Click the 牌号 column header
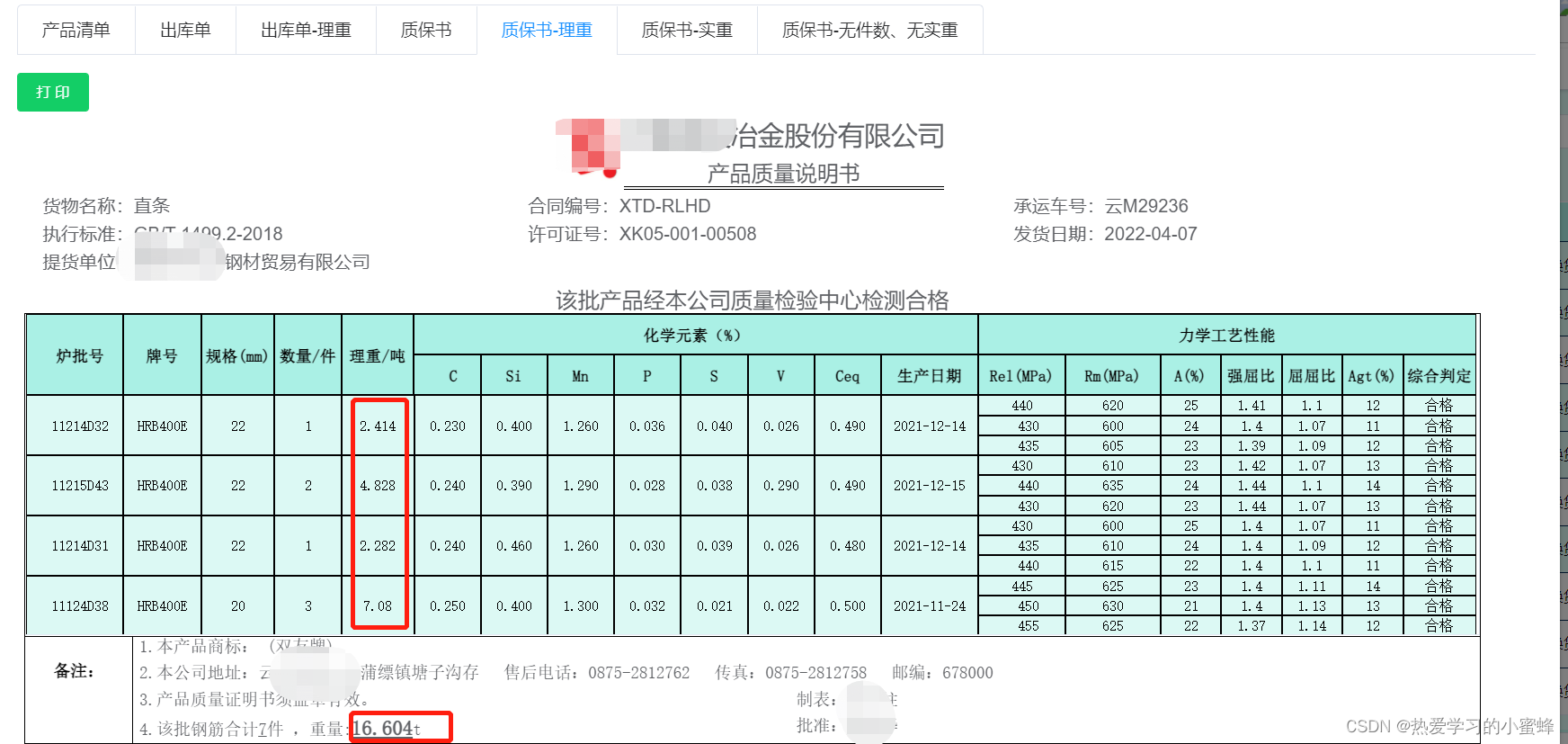 (162, 355)
